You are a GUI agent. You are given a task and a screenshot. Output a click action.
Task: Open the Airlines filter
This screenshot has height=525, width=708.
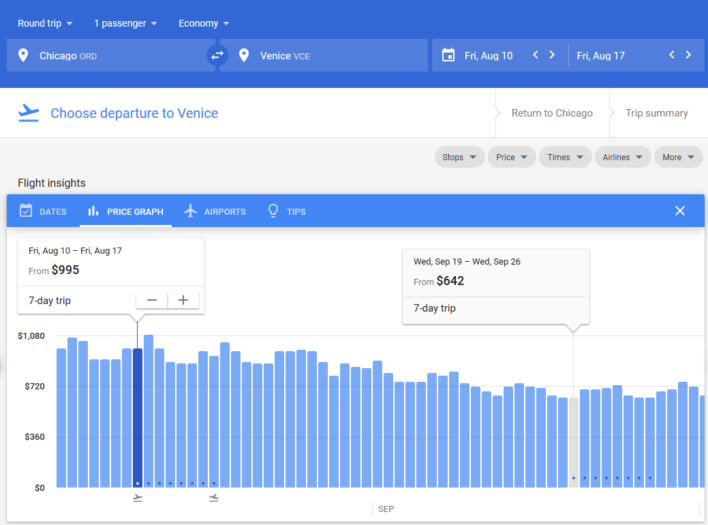[621, 157]
